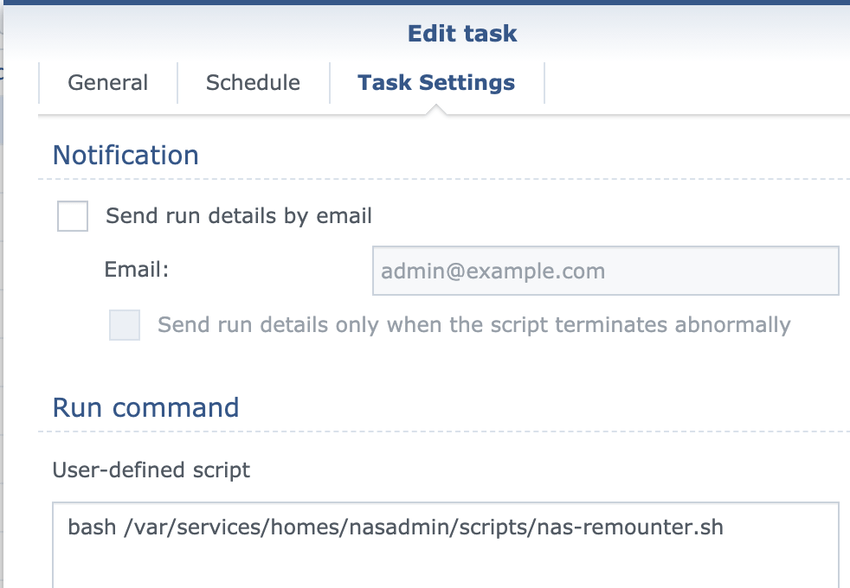Click the "User-defined script" label
This screenshot has height=588, width=850.
151,469
